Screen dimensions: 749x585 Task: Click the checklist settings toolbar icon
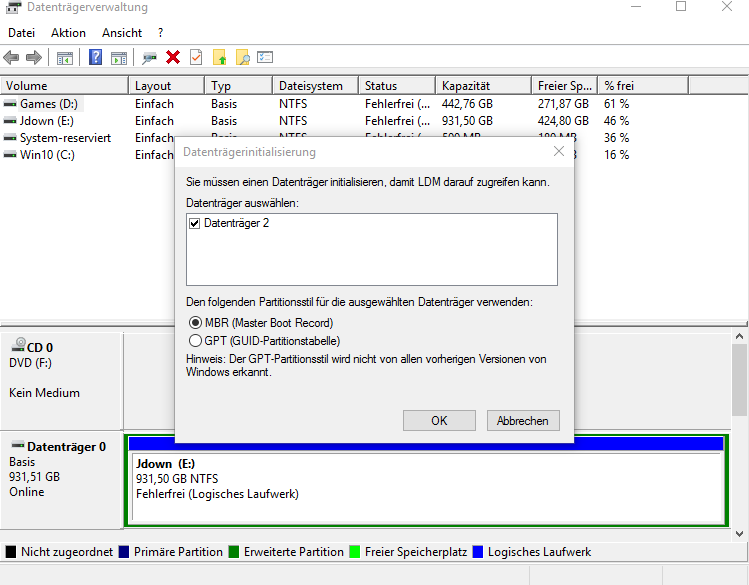265,57
